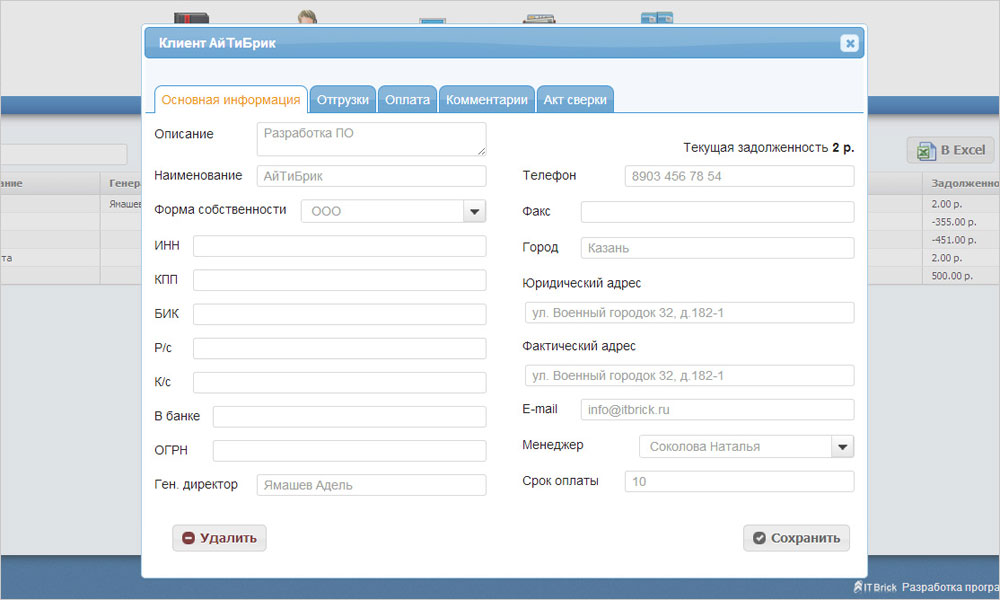Click the Телефон input field

point(739,176)
